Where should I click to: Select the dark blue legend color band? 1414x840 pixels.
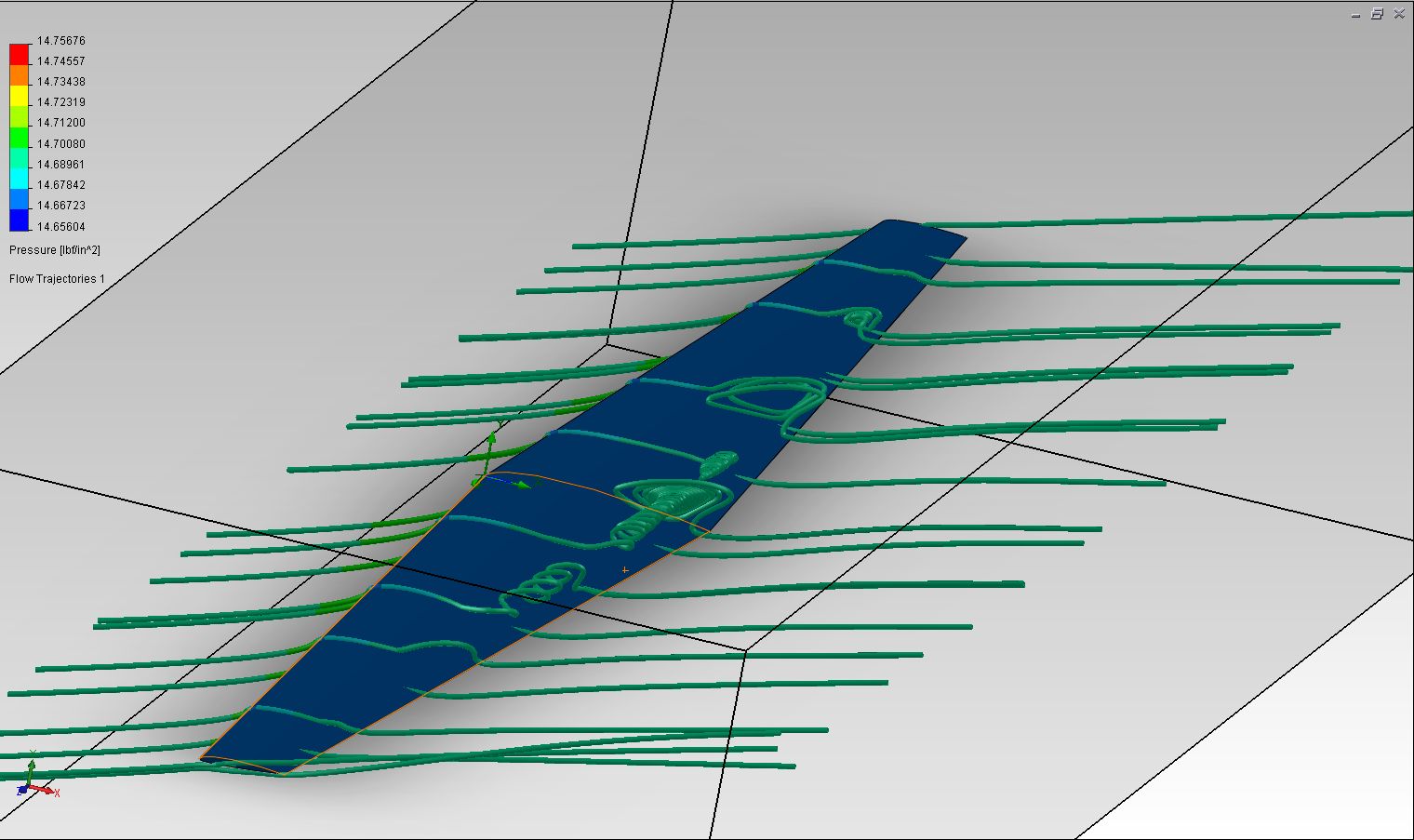tap(20, 220)
